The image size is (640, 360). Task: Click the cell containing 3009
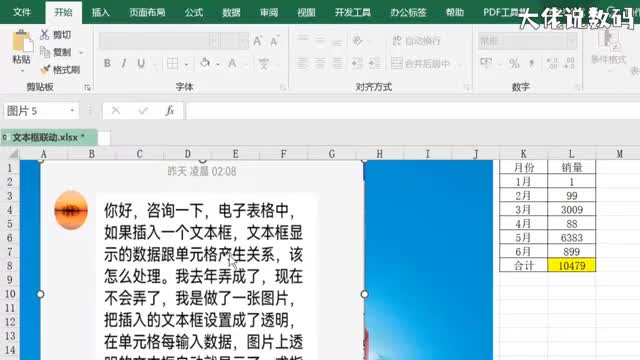571,210
